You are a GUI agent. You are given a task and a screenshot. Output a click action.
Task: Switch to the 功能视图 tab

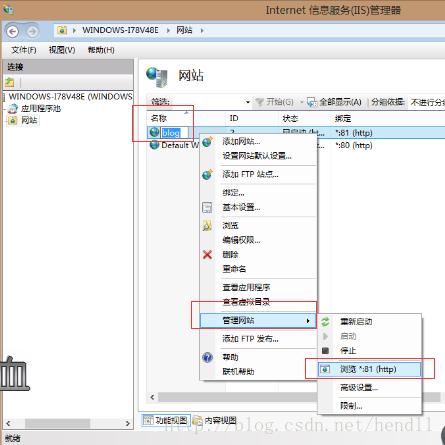click(166, 420)
